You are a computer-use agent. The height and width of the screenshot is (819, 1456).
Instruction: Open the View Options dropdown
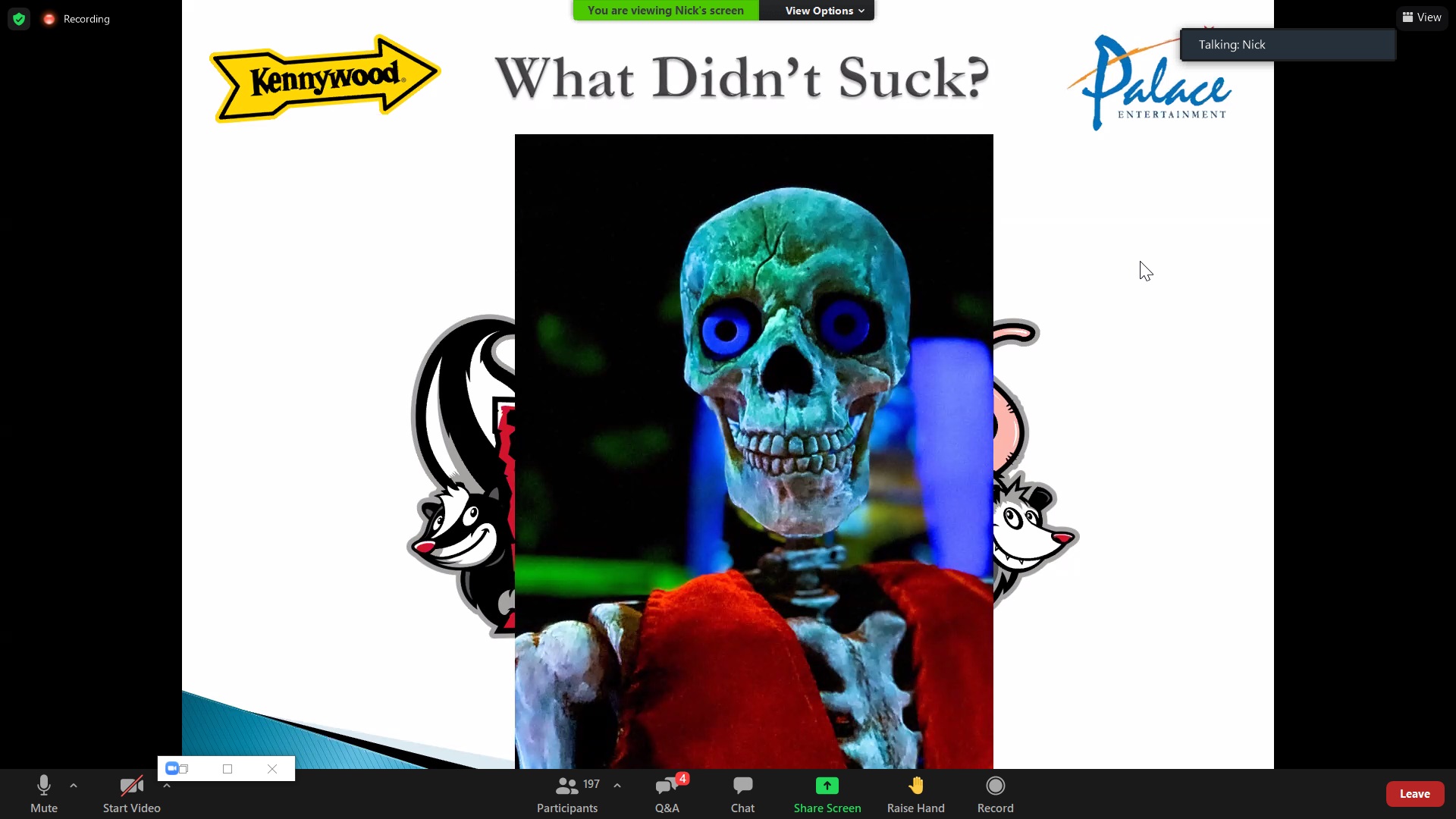(x=824, y=11)
